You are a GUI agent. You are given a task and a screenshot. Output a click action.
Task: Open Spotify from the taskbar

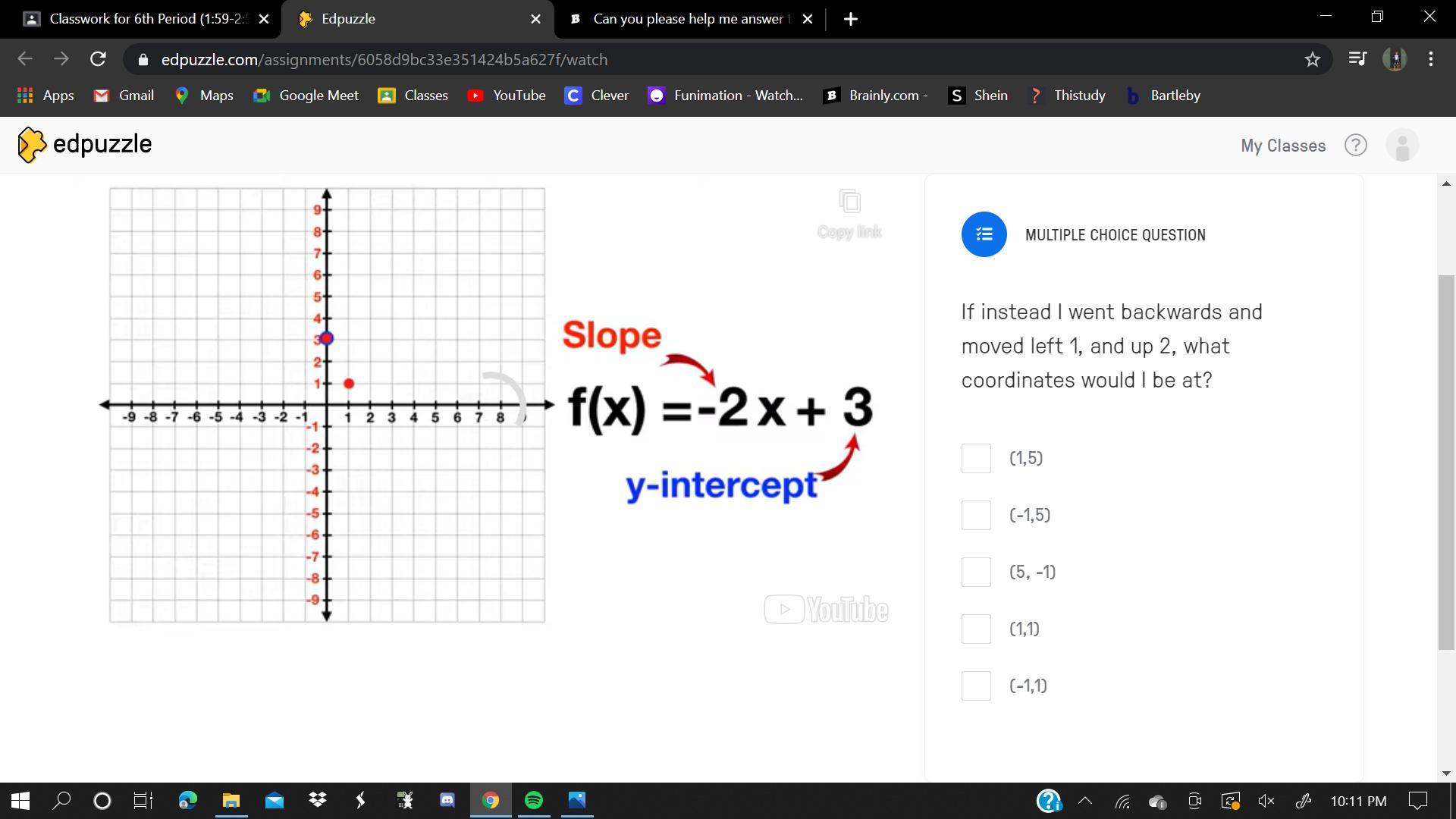coord(533,800)
